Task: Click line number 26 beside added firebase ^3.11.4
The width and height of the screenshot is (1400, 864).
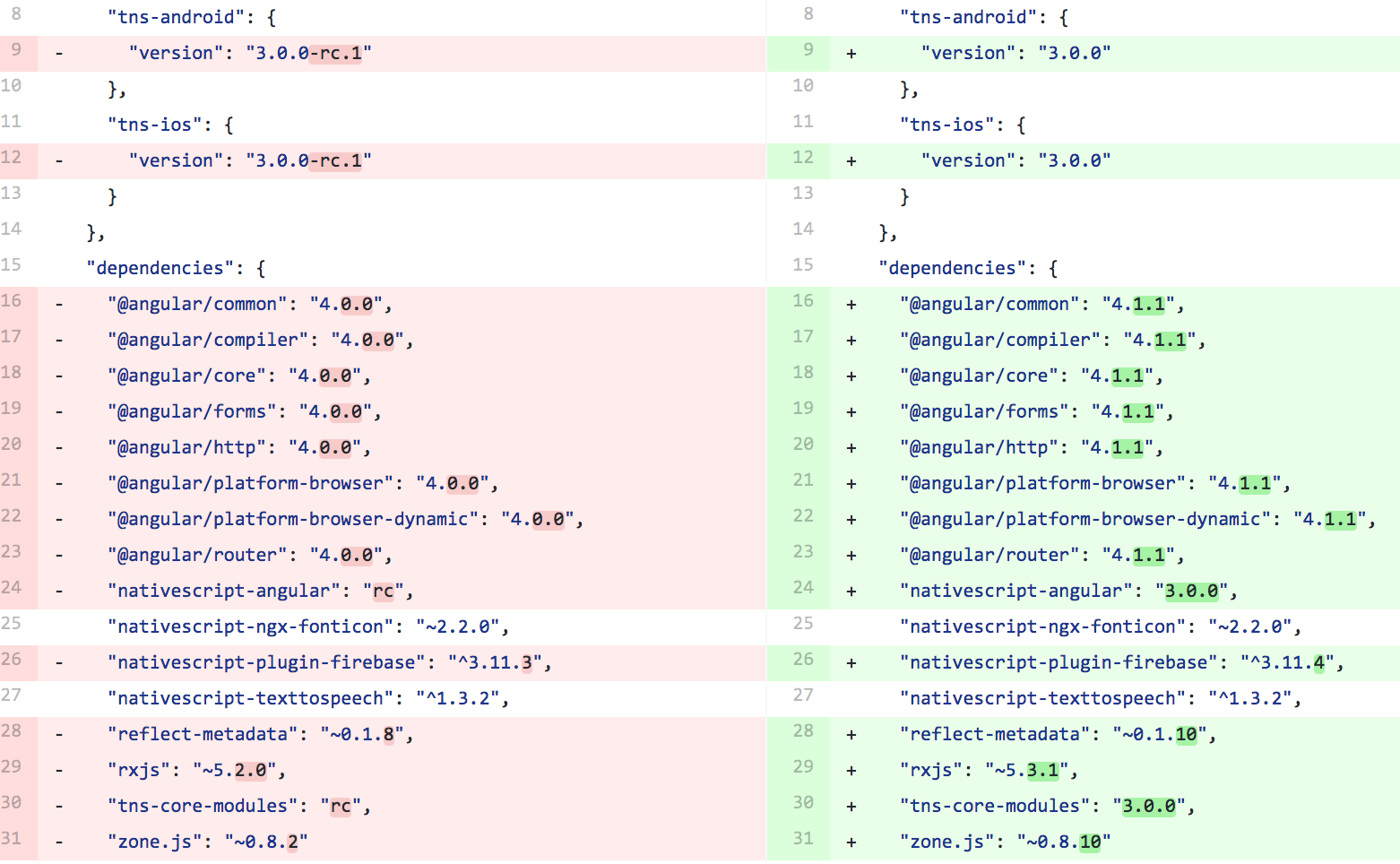Action: click(803, 660)
